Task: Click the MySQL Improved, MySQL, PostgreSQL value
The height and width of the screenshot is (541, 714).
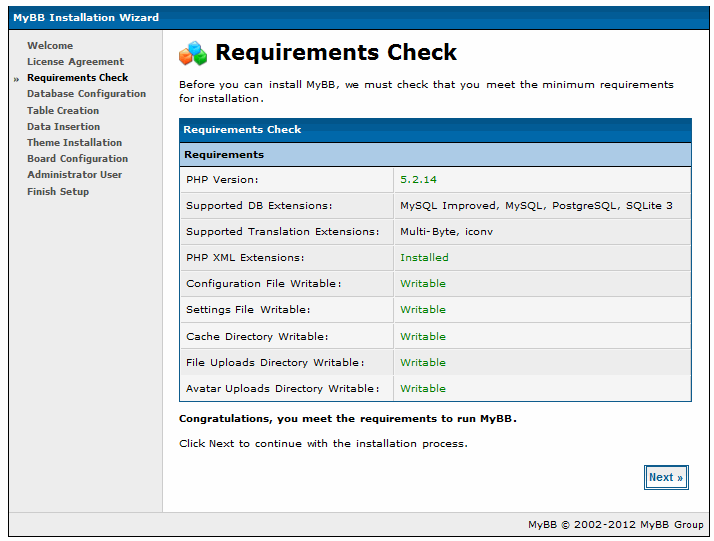Action: [x=536, y=206]
